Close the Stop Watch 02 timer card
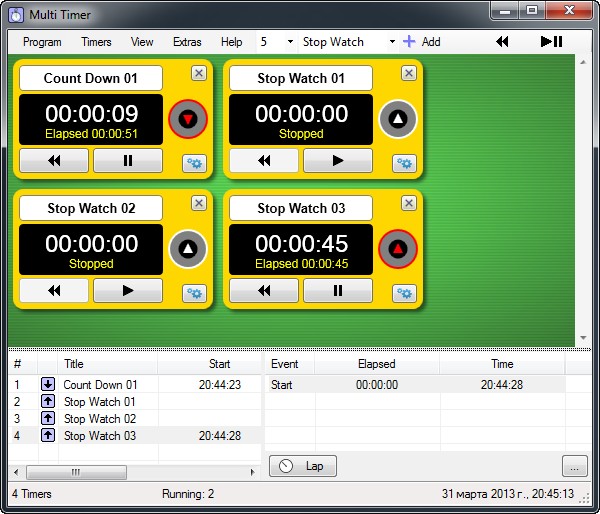 (199, 203)
